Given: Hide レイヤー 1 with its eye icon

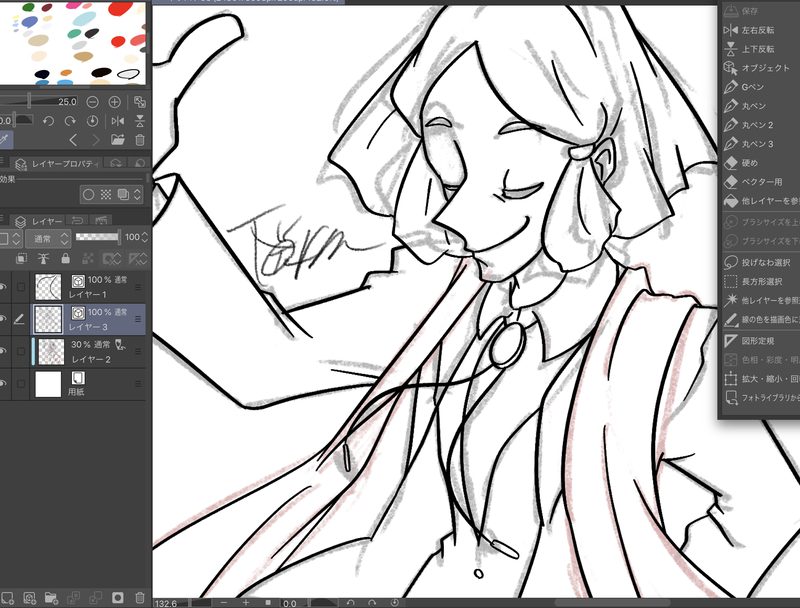Looking at the screenshot, I should tap(4, 287).
